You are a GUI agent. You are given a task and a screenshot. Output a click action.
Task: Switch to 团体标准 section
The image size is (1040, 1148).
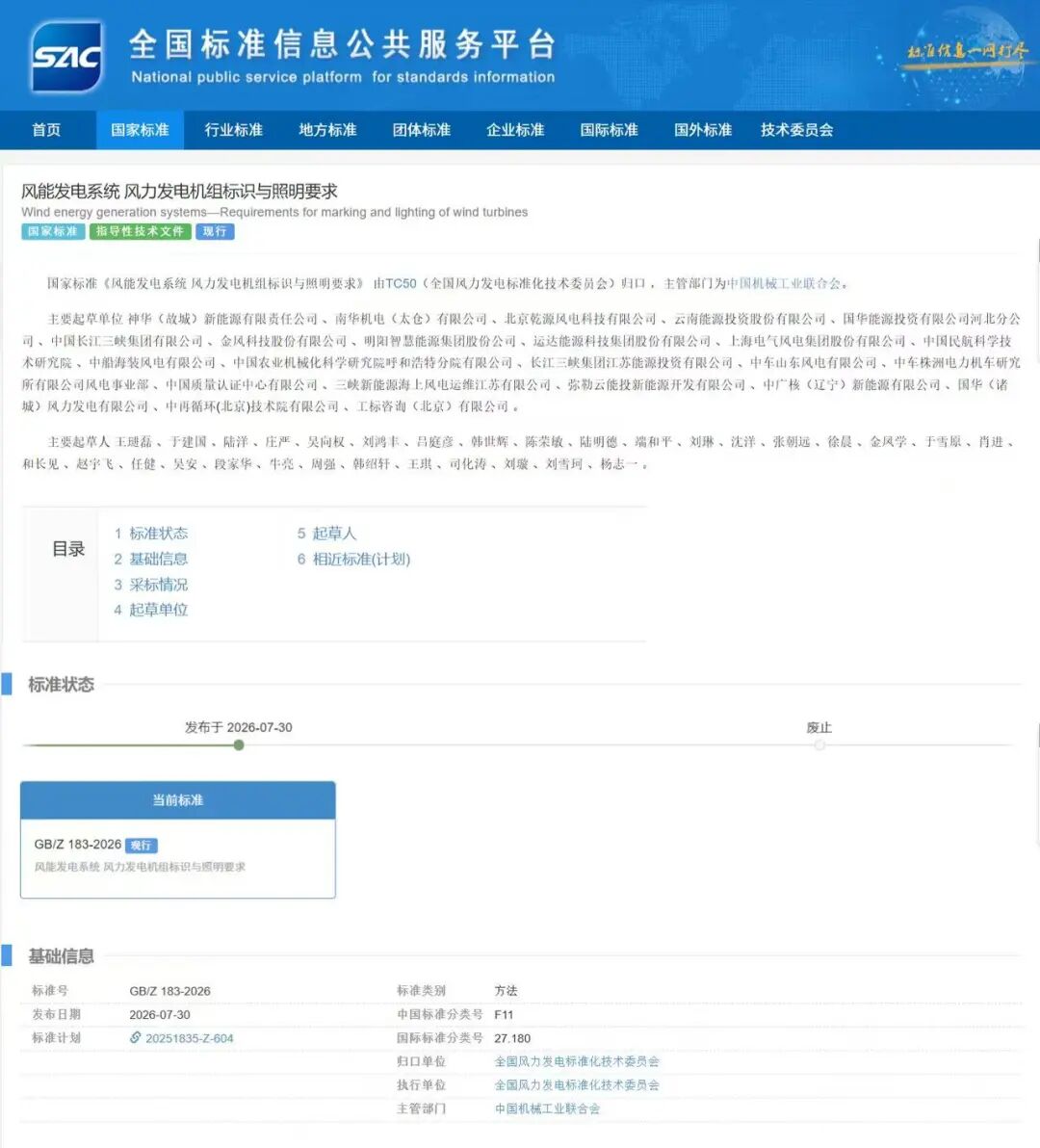[422, 130]
